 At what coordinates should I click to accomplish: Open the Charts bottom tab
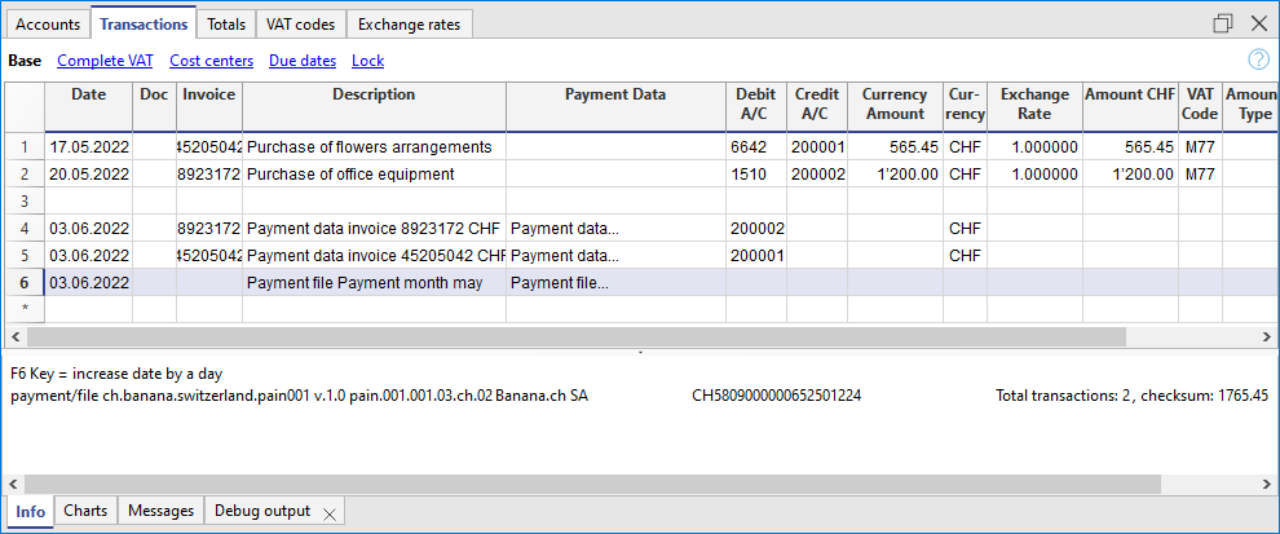[x=85, y=510]
